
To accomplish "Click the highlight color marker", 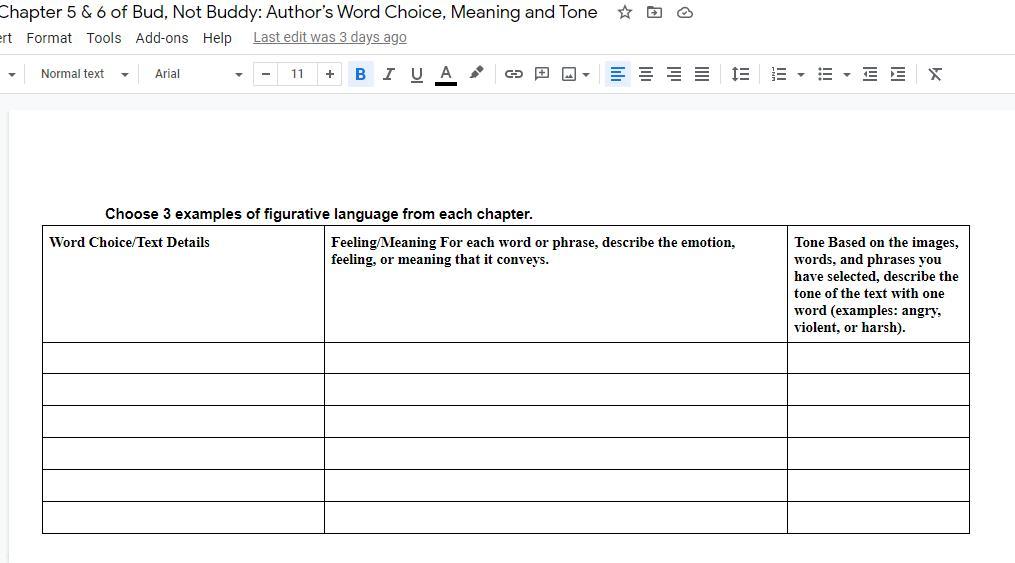I will pyautogui.click(x=476, y=73).
